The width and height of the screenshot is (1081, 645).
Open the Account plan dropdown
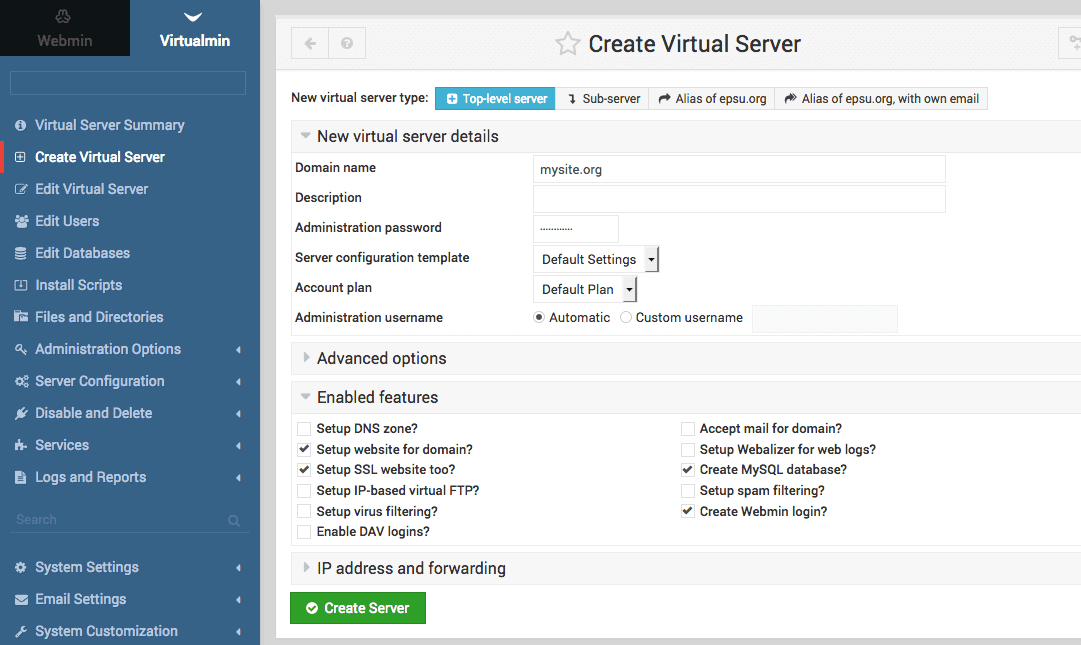click(x=585, y=289)
